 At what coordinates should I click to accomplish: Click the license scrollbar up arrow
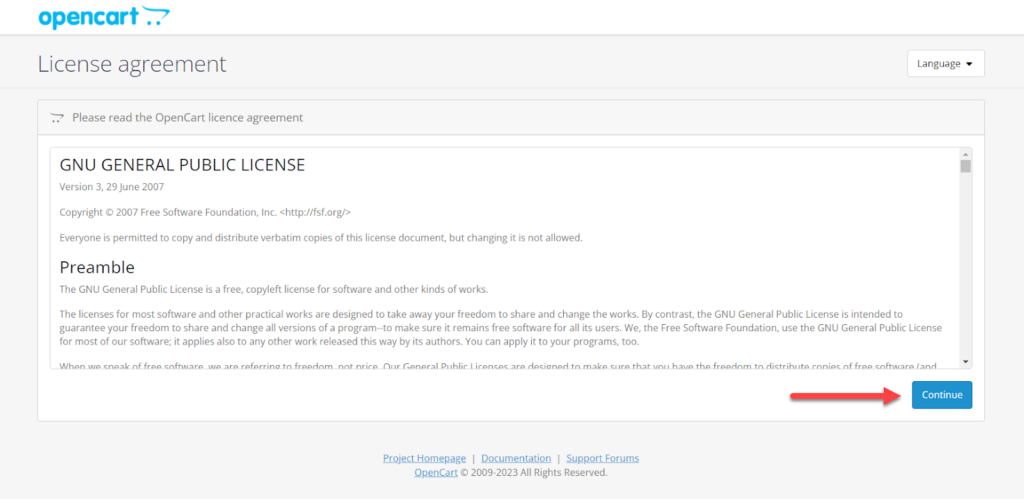(965, 153)
